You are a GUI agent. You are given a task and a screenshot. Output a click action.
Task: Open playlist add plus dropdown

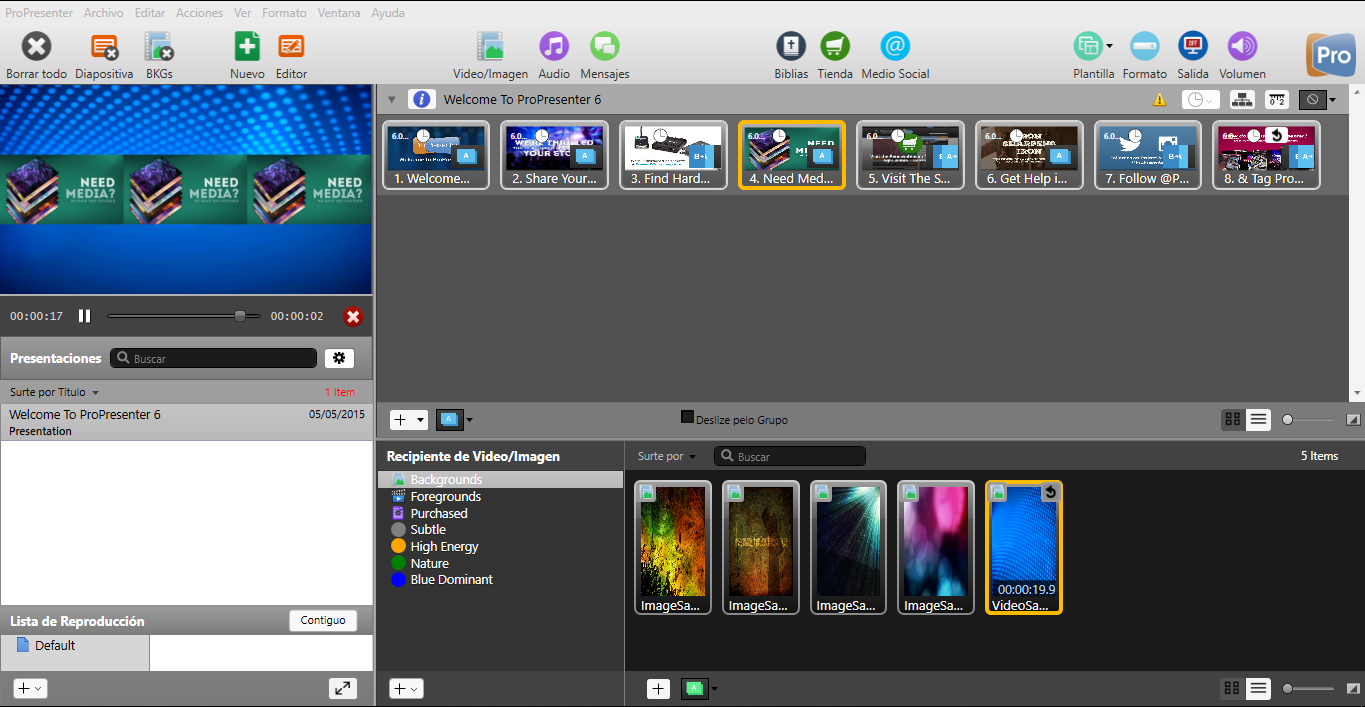tap(30, 688)
